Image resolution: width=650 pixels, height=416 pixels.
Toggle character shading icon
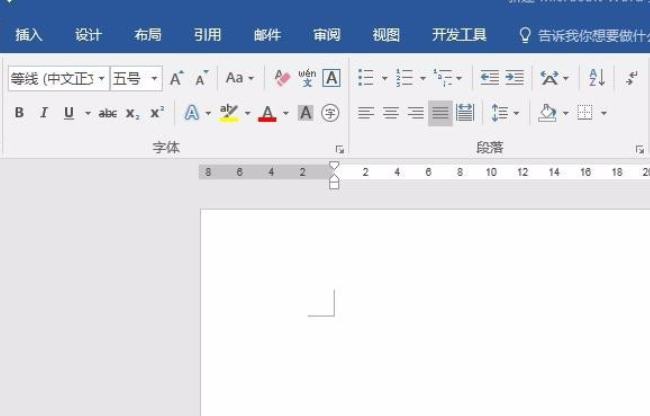pyautogui.click(x=306, y=113)
